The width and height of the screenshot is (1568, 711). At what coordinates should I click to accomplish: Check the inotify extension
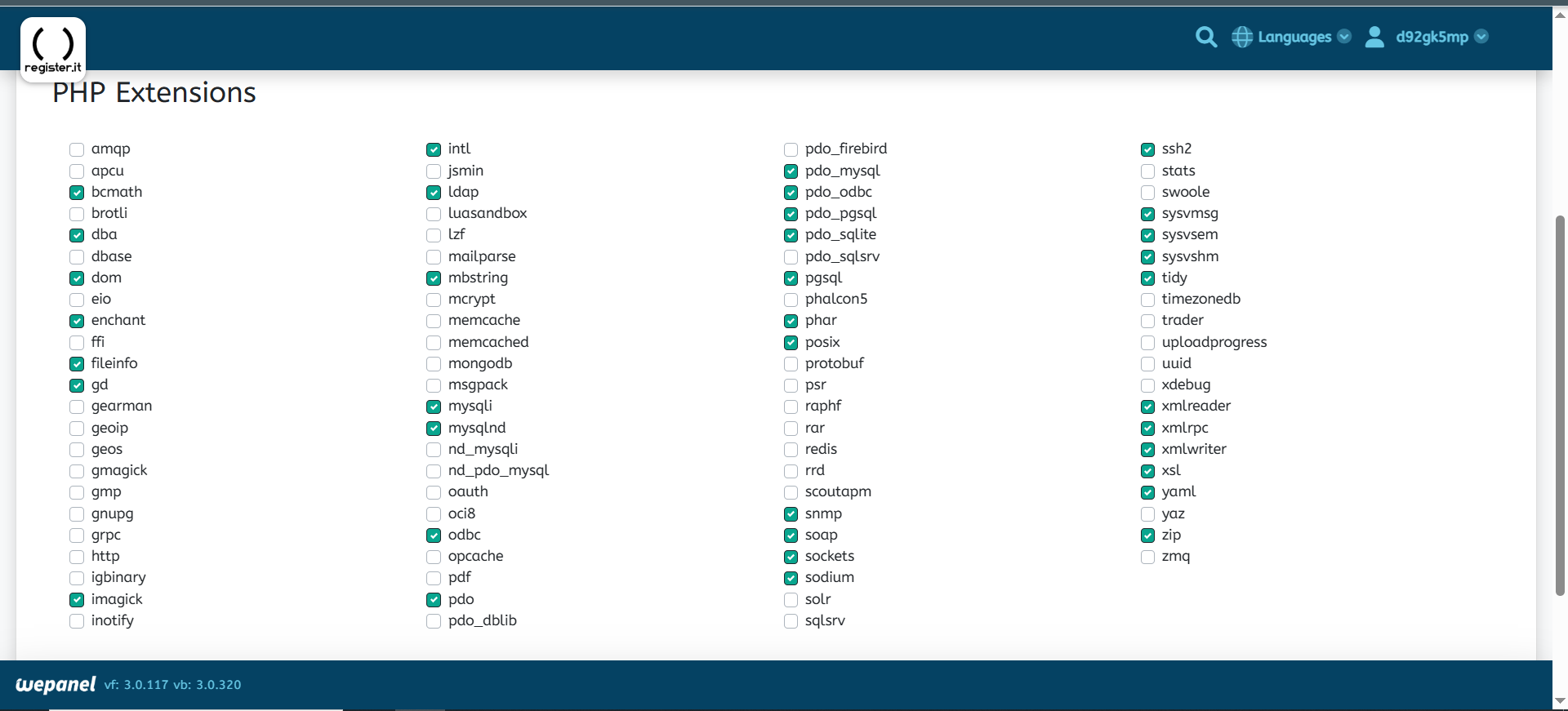(x=77, y=621)
